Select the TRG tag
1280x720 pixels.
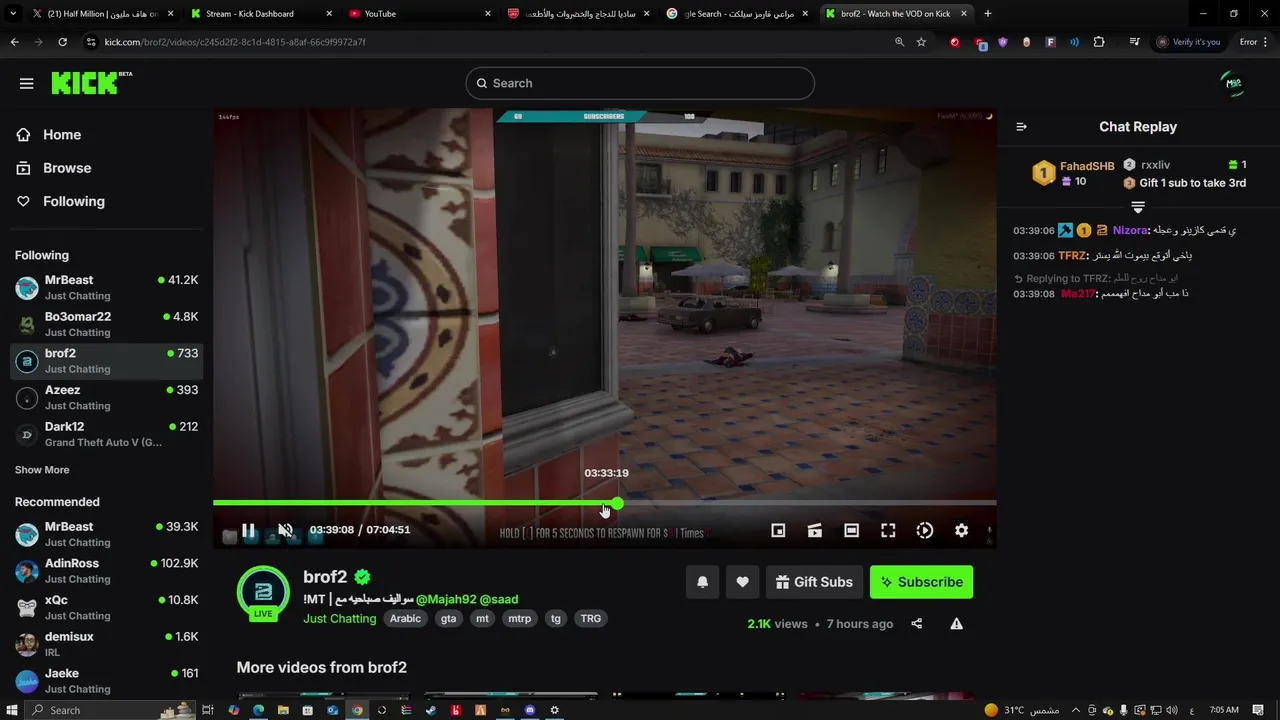pyautogui.click(x=591, y=619)
